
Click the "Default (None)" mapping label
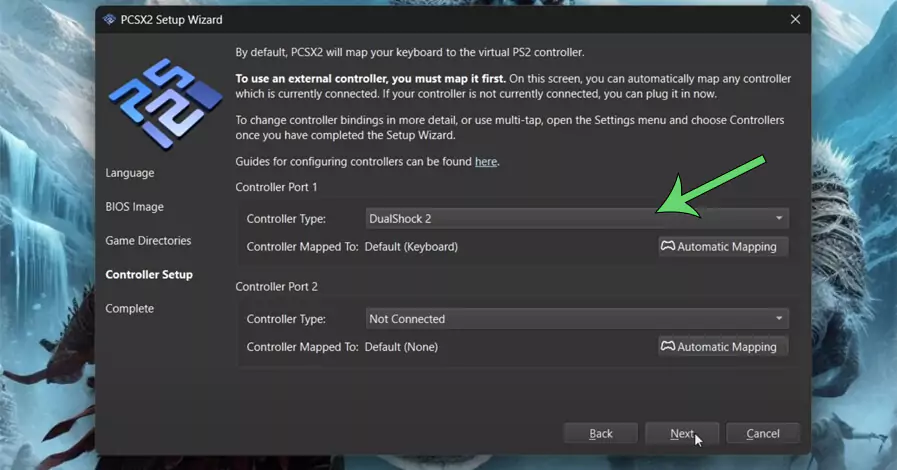[401, 347]
